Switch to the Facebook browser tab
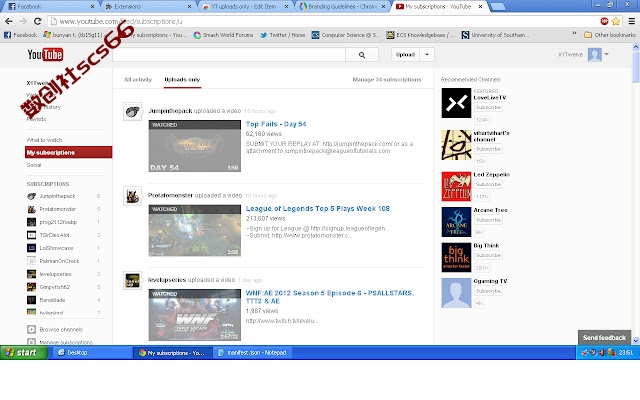The height and width of the screenshot is (400, 640). click(49, 7)
